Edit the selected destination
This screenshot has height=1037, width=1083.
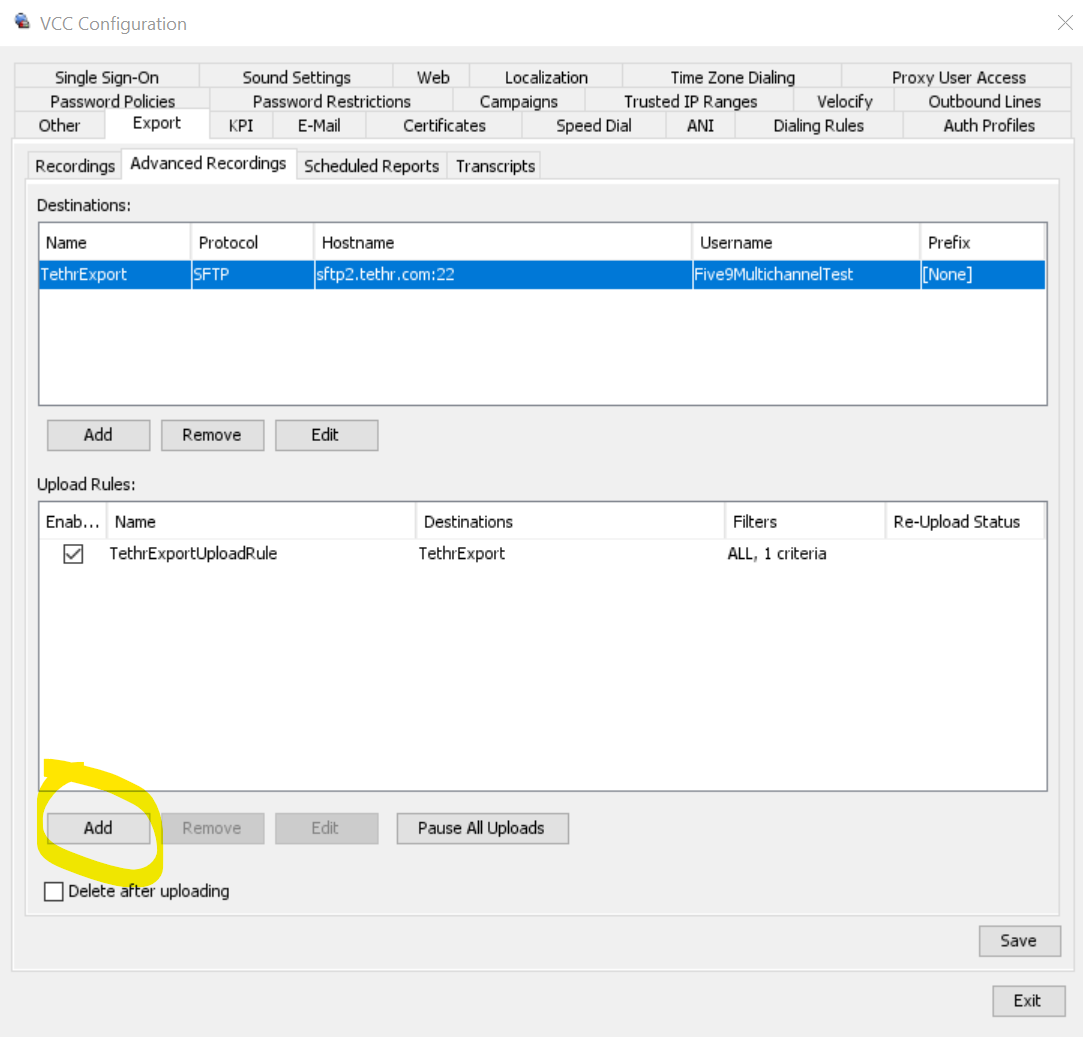tap(325, 435)
